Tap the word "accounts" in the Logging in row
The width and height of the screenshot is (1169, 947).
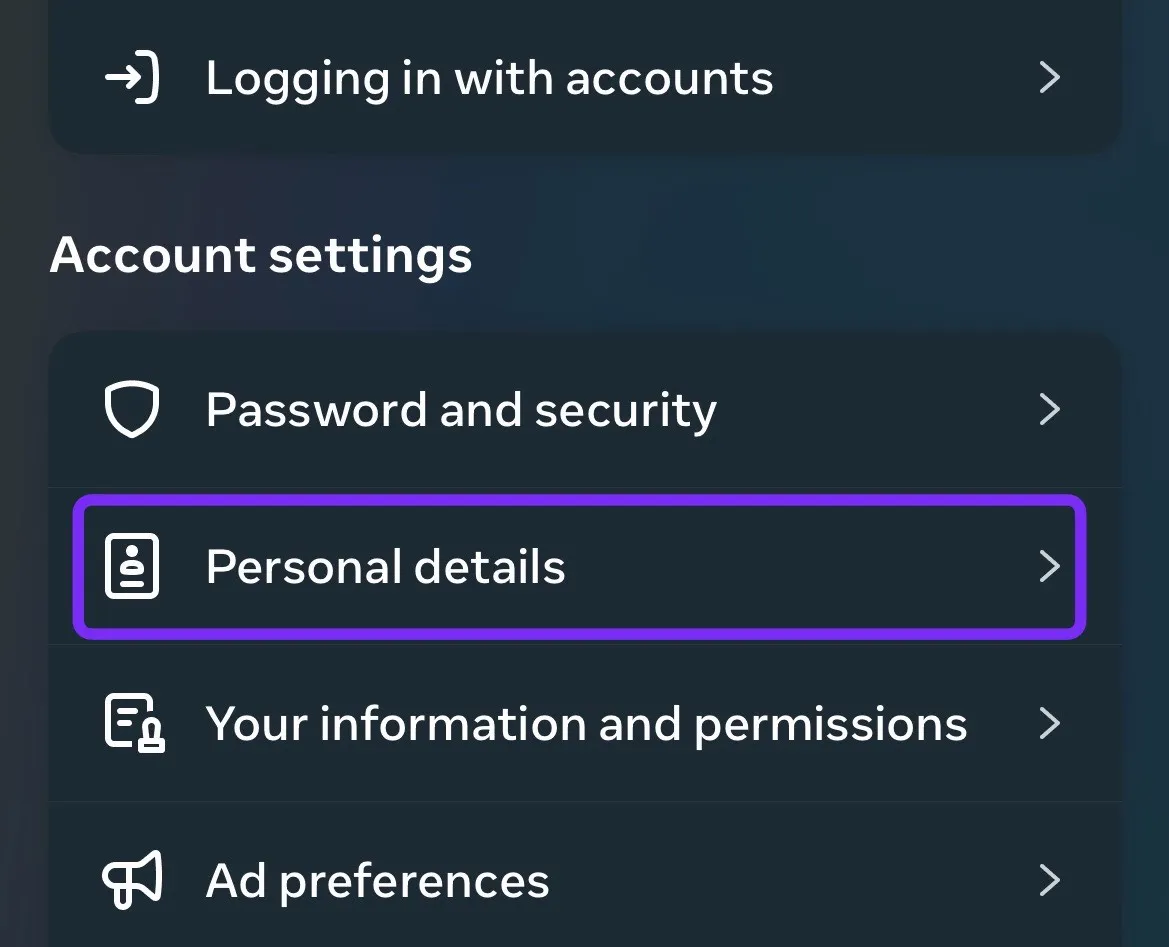click(669, 78)
